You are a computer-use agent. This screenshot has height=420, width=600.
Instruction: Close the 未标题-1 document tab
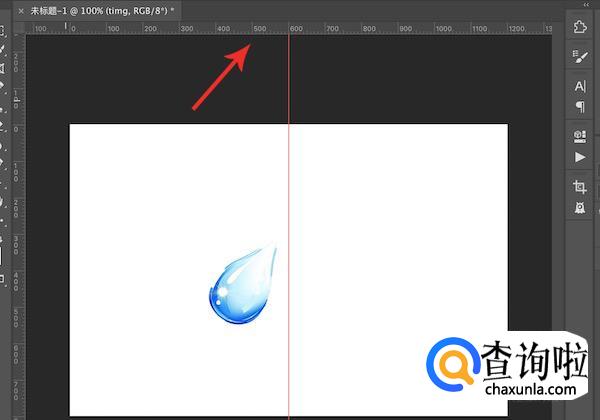click(x=21, y=9)
